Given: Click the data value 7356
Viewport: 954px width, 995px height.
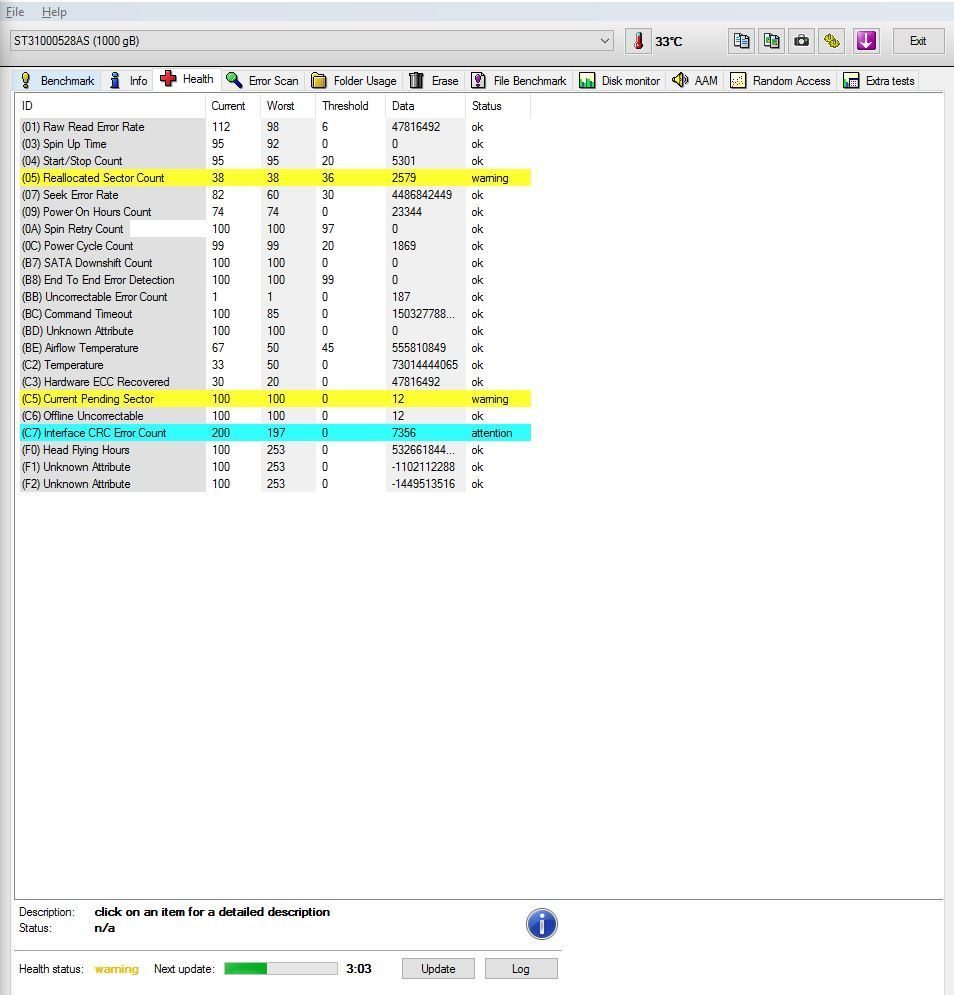Looking at the screenshot, I should pyautogui.click(x=404, y=433).
